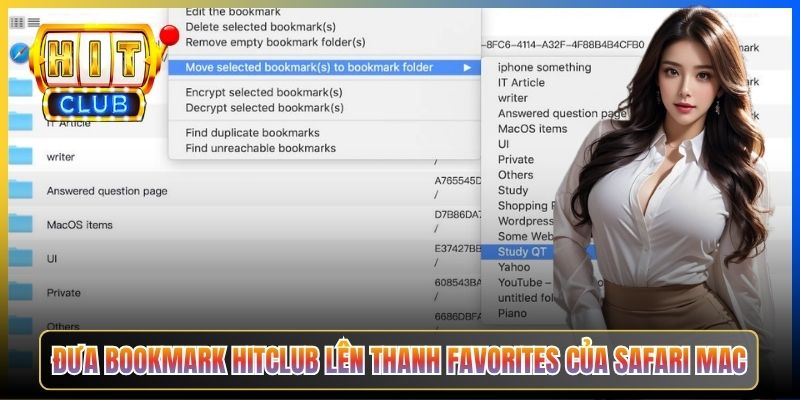Click folder icon of UI list row
Viewport: 800px width, 400px height.
tap(20, 258)
